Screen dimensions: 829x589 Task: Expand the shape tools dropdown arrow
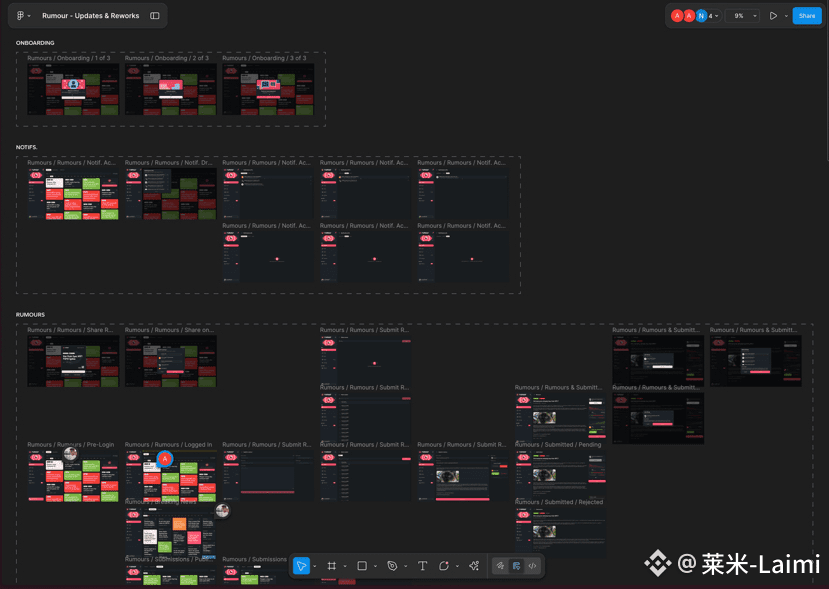[x=375, y=567]
